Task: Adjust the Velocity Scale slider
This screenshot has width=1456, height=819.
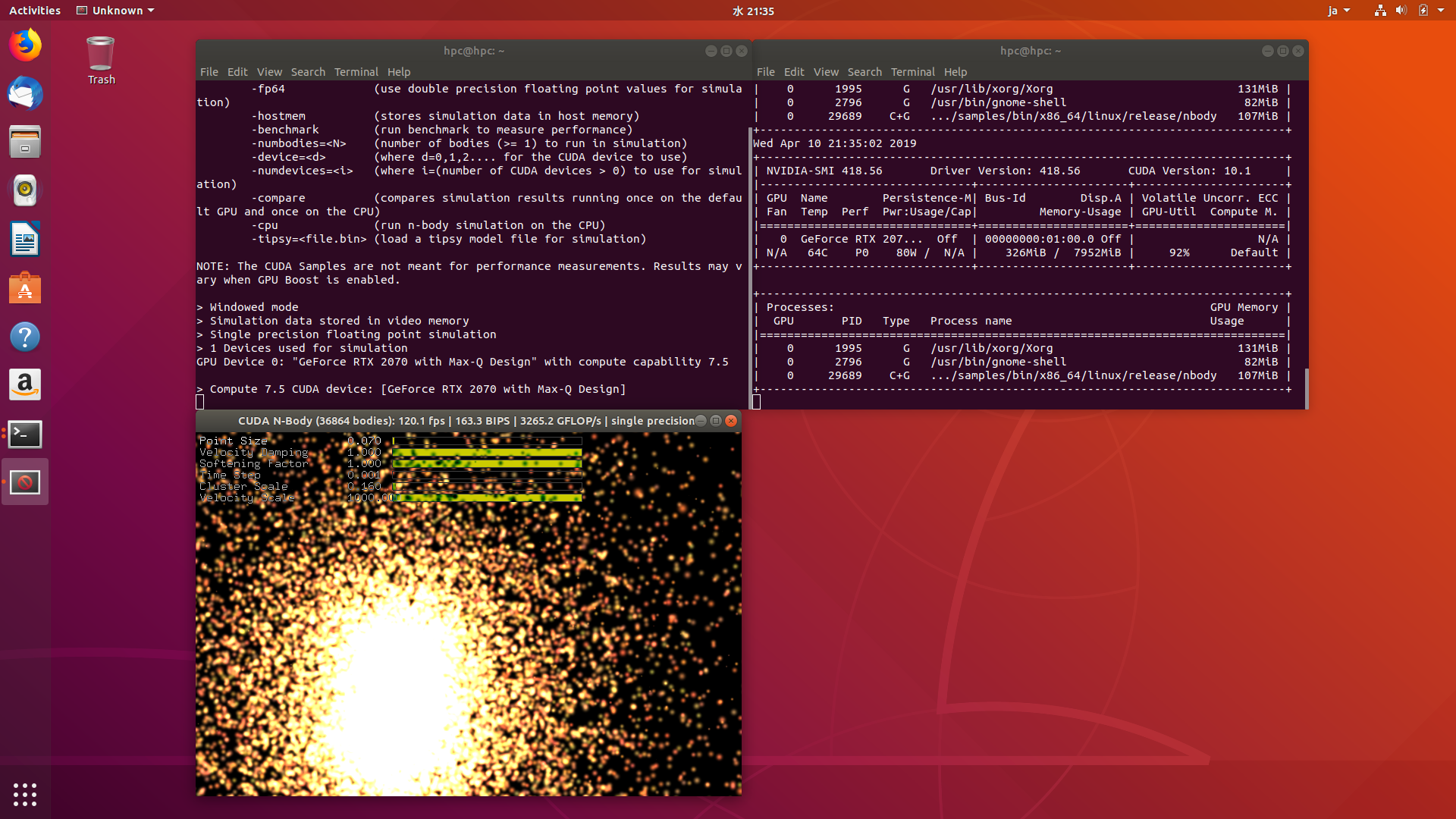Action: [x=487, y=497]
